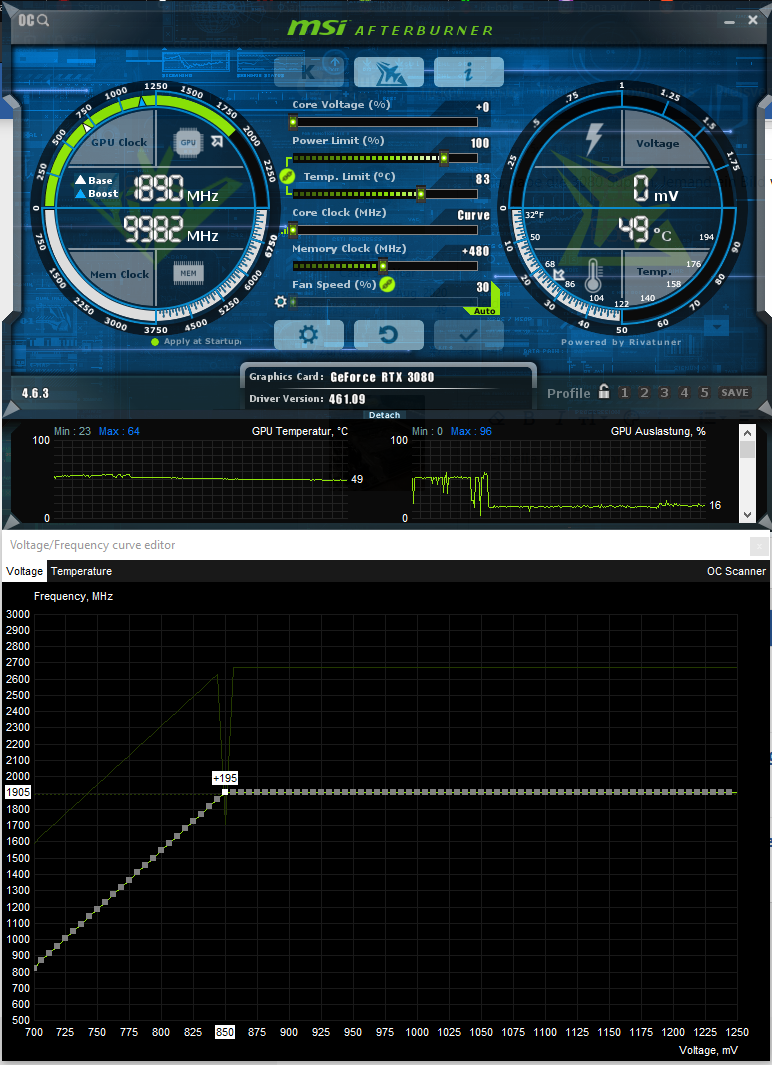Click the MEM chip icon
Image resolution: width=772 pixels, height=1065 pixels.
[188, 273]
